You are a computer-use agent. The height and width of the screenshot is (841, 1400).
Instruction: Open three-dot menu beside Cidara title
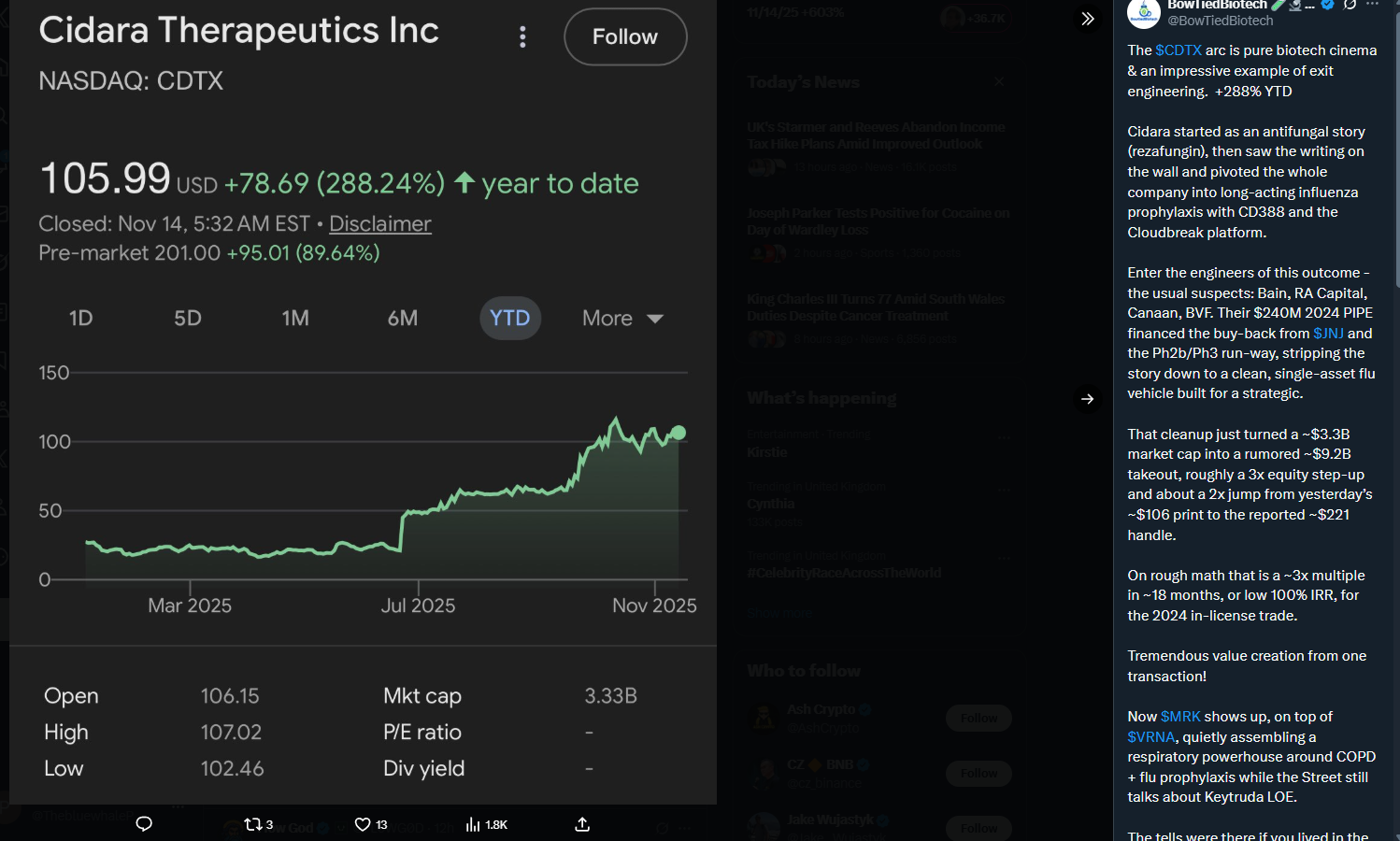[522, 37]
